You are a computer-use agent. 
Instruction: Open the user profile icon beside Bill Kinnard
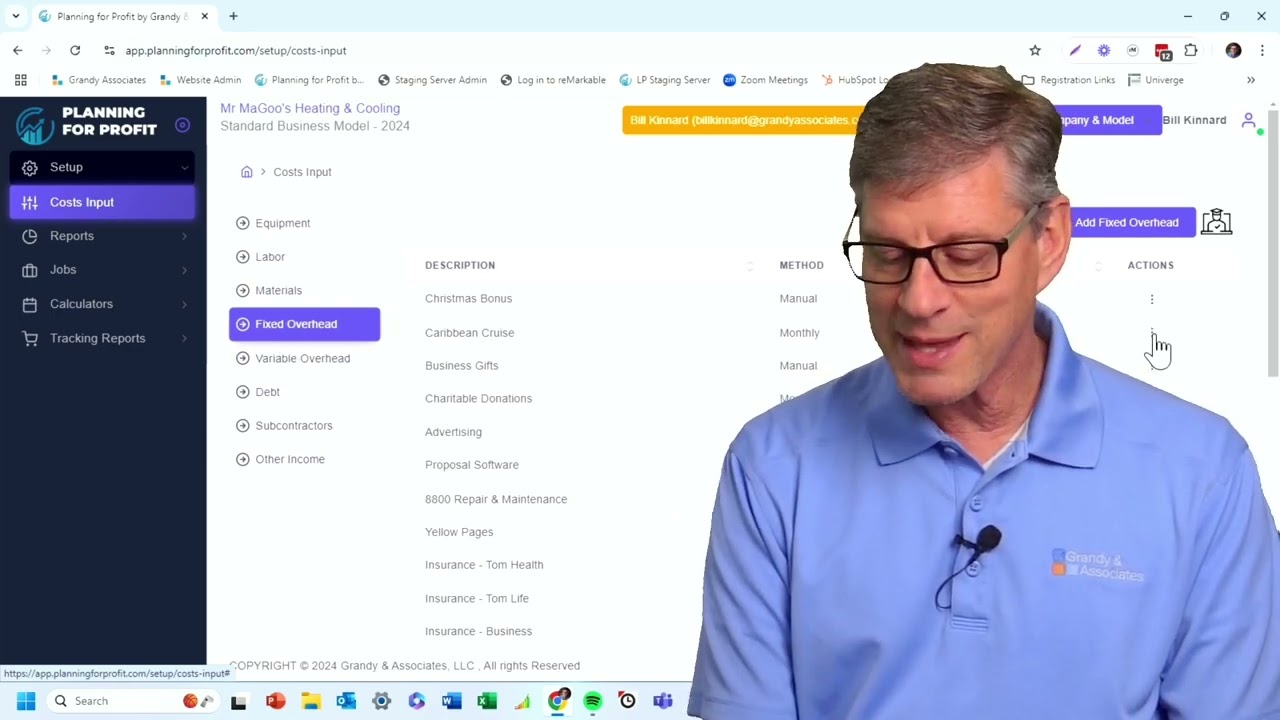1249,120
